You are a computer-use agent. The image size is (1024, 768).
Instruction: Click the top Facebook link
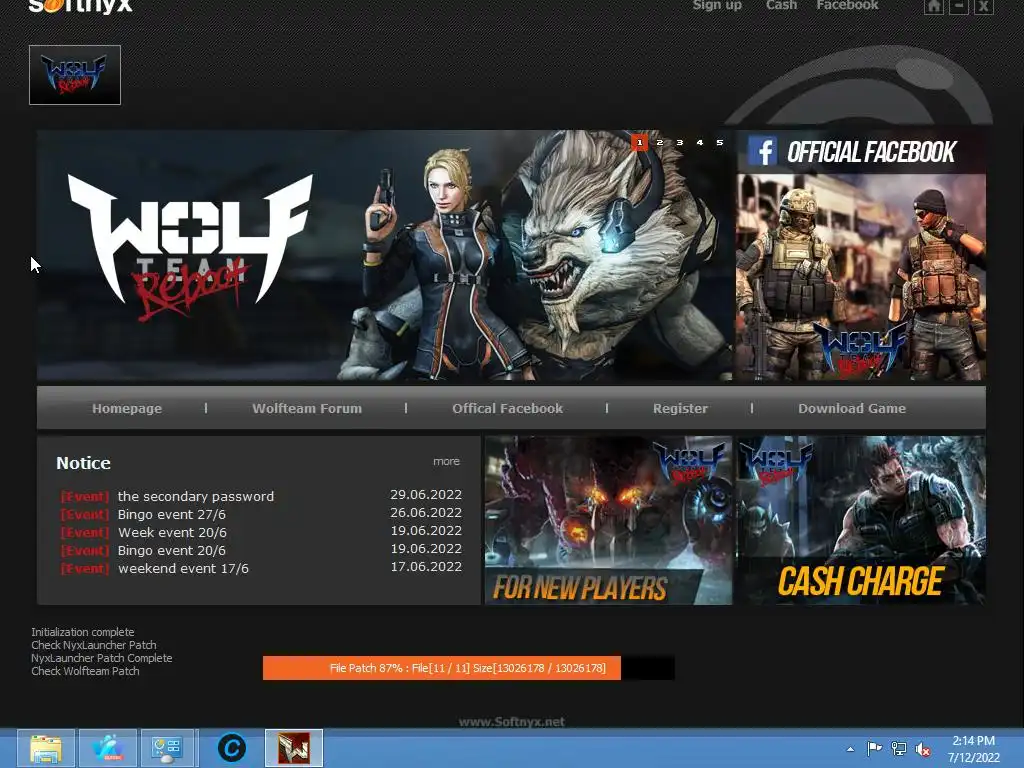click(848, 5)
